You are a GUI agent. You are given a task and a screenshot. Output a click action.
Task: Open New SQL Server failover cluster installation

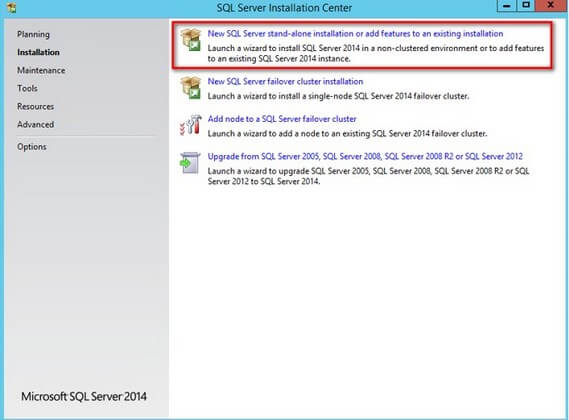tap(285, 82)
